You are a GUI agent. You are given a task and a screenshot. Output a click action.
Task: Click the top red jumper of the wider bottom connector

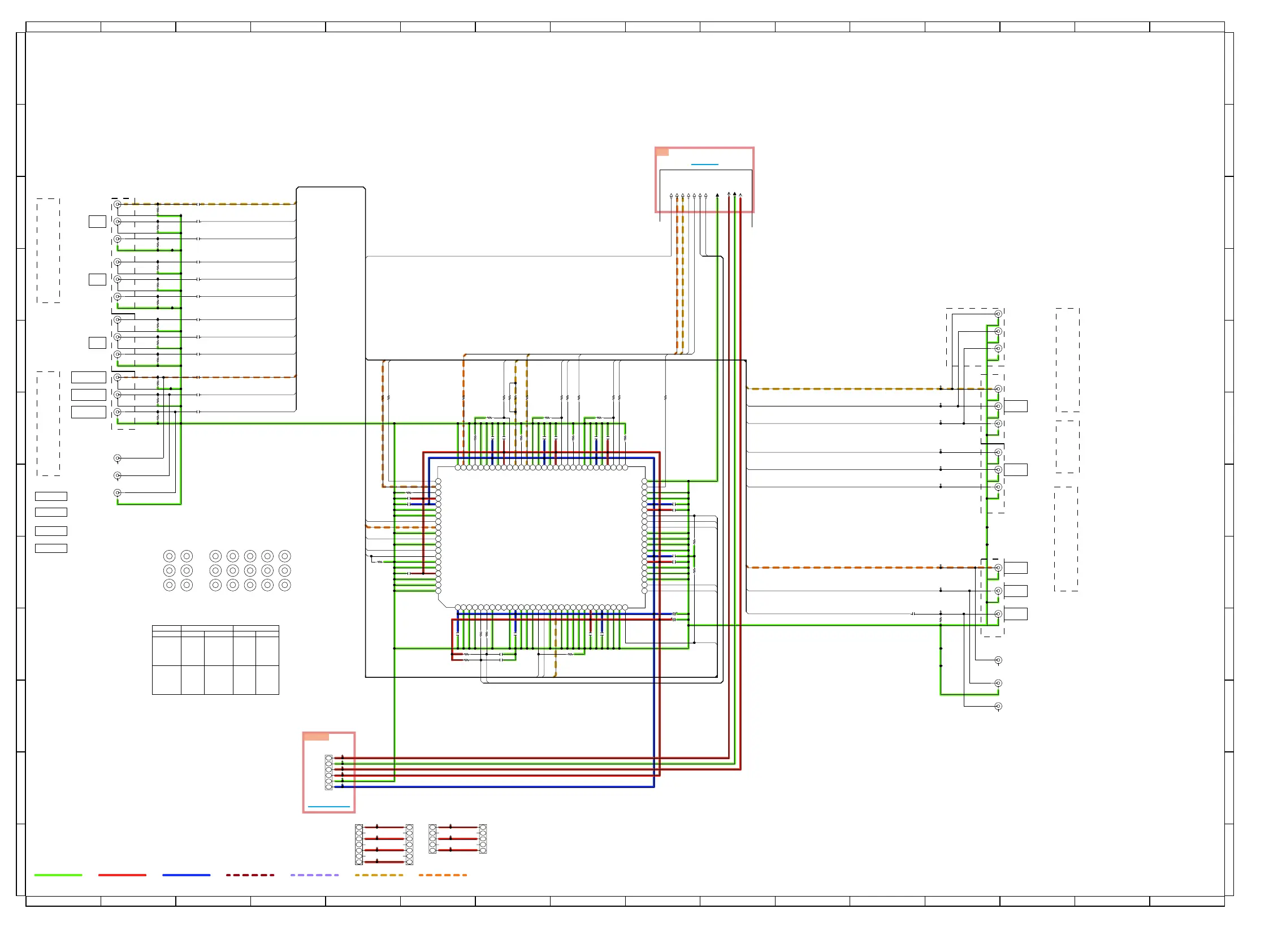pos(384,828)
